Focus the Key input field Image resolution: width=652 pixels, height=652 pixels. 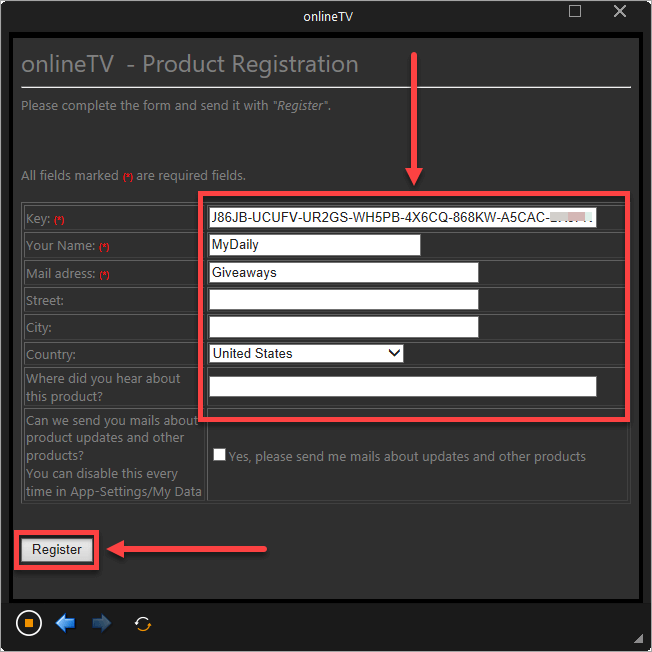coord(403,217)
